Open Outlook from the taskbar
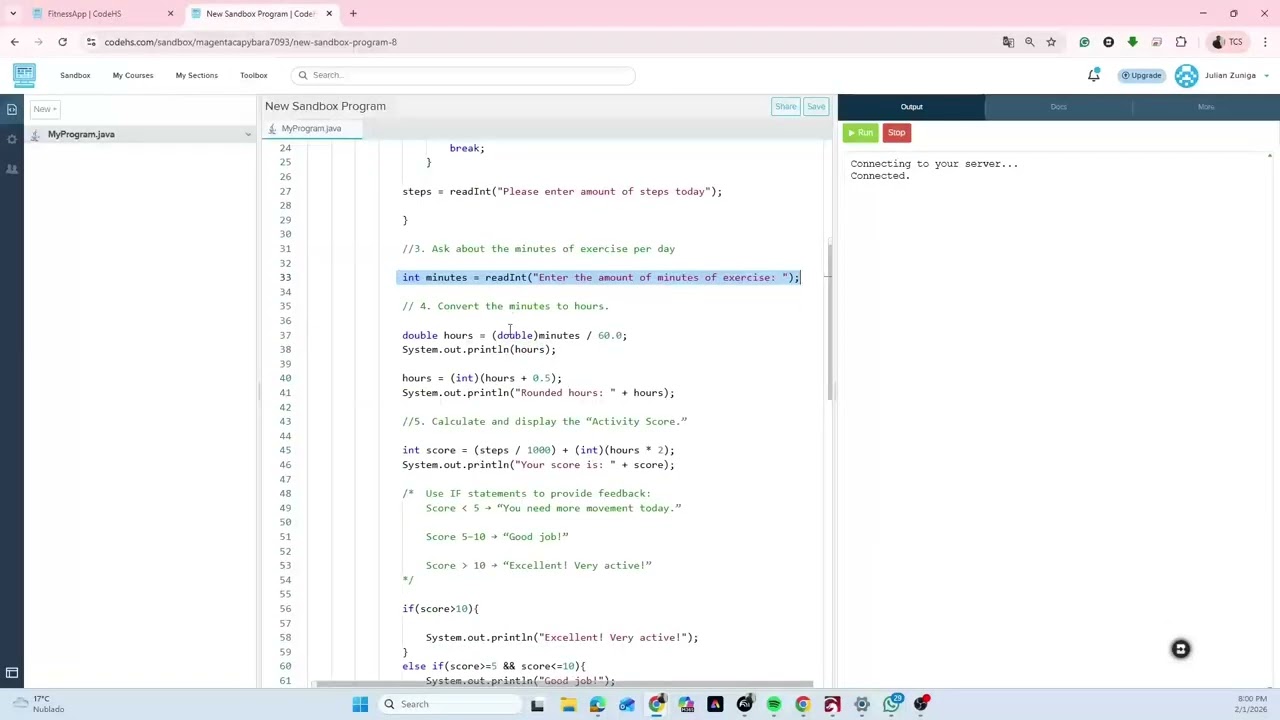 coord(627,704)
